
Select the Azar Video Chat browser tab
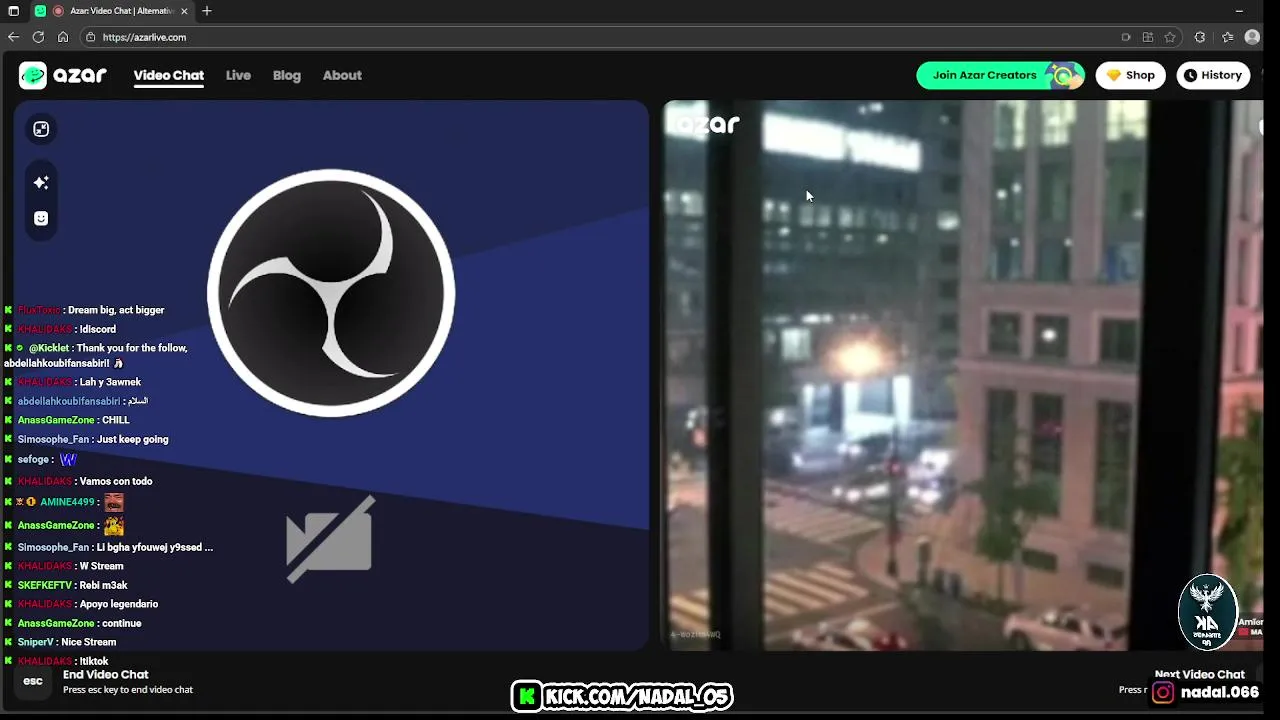pos(110,11)
